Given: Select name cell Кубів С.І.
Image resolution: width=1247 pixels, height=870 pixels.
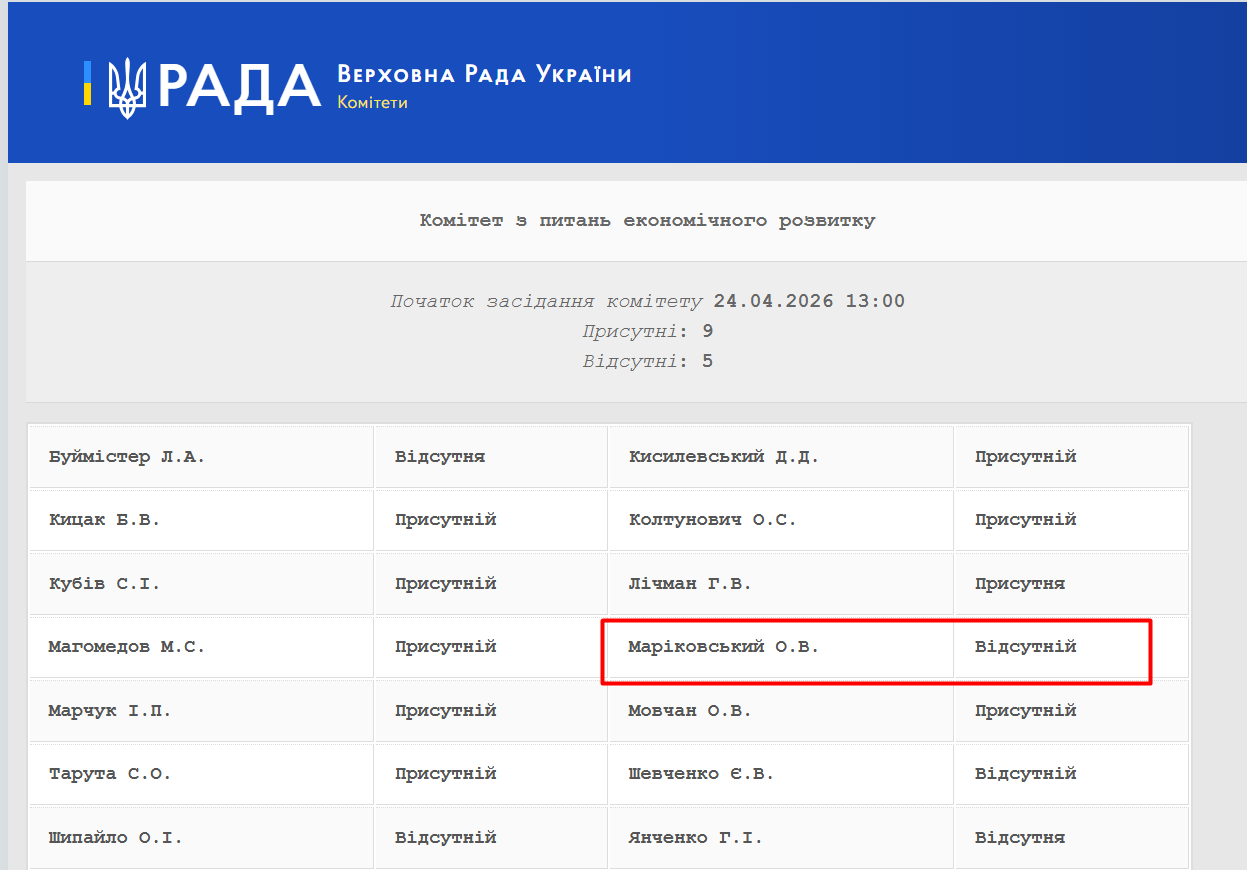Looking at the screenshot, I should tap(201, 584).
